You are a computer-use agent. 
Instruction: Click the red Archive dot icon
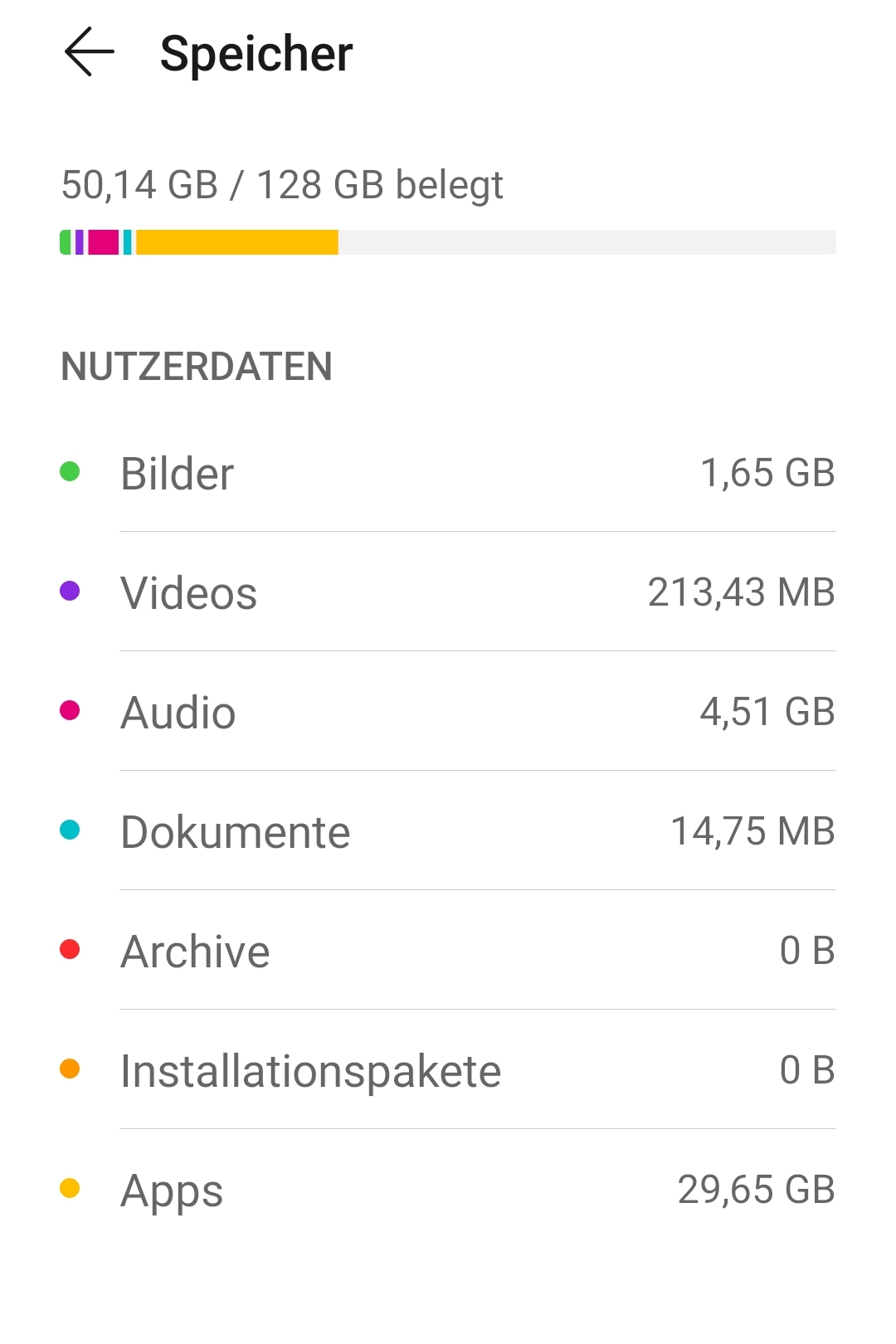(x=70, y=950)
